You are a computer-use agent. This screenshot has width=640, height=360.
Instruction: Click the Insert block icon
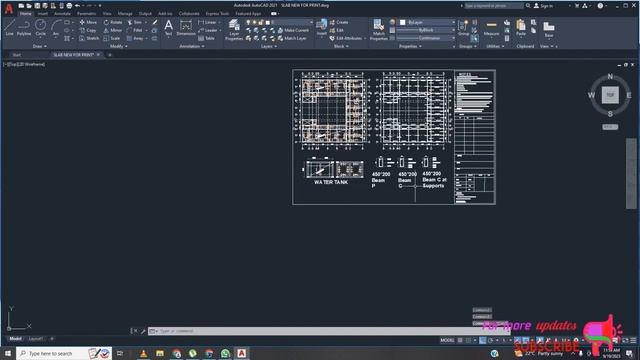coord(322,27)
